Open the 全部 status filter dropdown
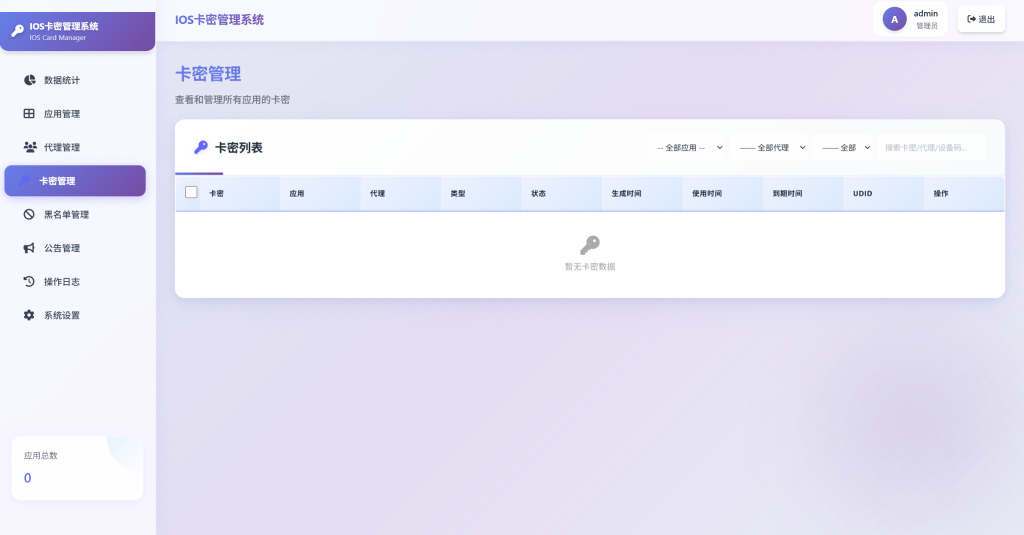This screenshot has width=1024, height=535. [x=844, y=148]
